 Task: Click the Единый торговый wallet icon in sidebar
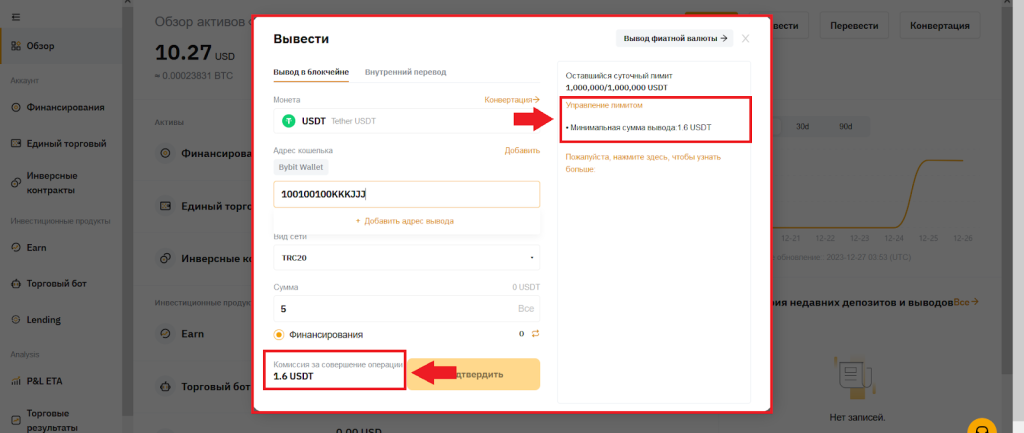[16, 143]
